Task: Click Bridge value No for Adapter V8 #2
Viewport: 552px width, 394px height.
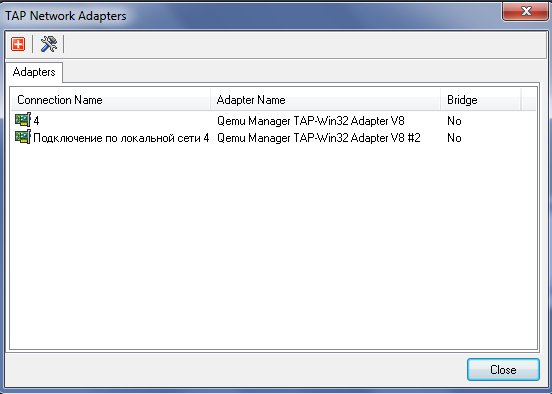Action: pyautogui.click(x=454, y=138)
